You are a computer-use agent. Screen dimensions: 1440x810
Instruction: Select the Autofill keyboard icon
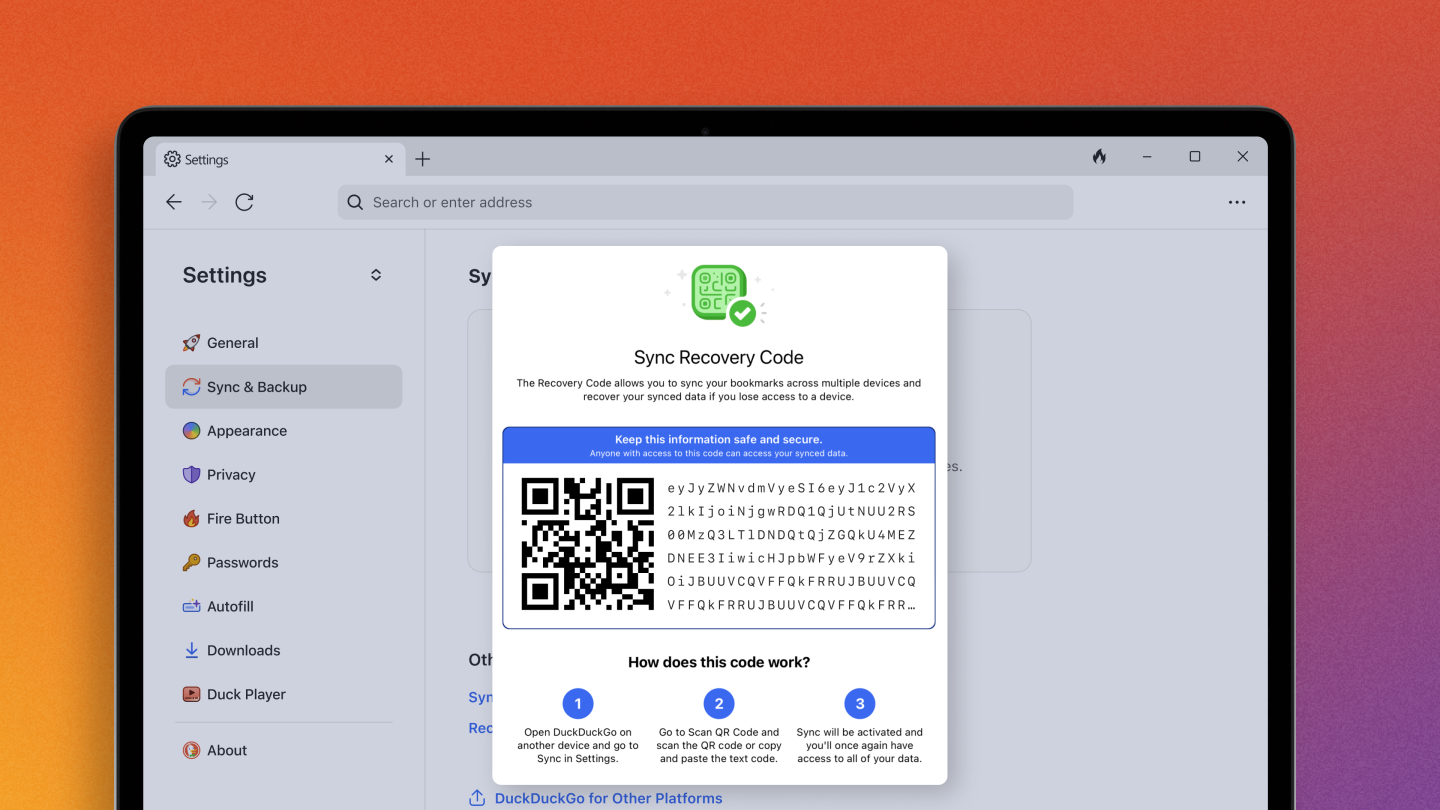click(x=190, y=606)
